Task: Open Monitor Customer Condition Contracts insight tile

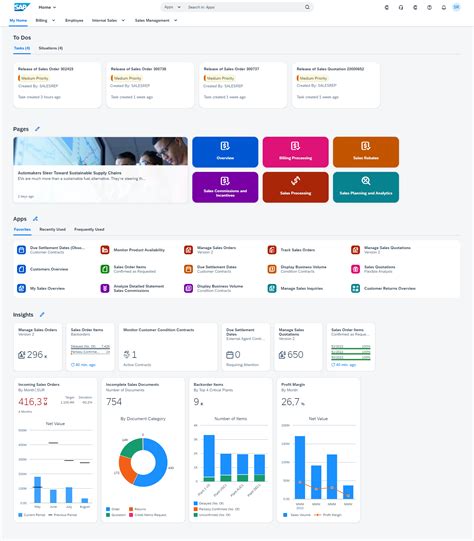Action: pyautogui.click(x=168, y=347)
